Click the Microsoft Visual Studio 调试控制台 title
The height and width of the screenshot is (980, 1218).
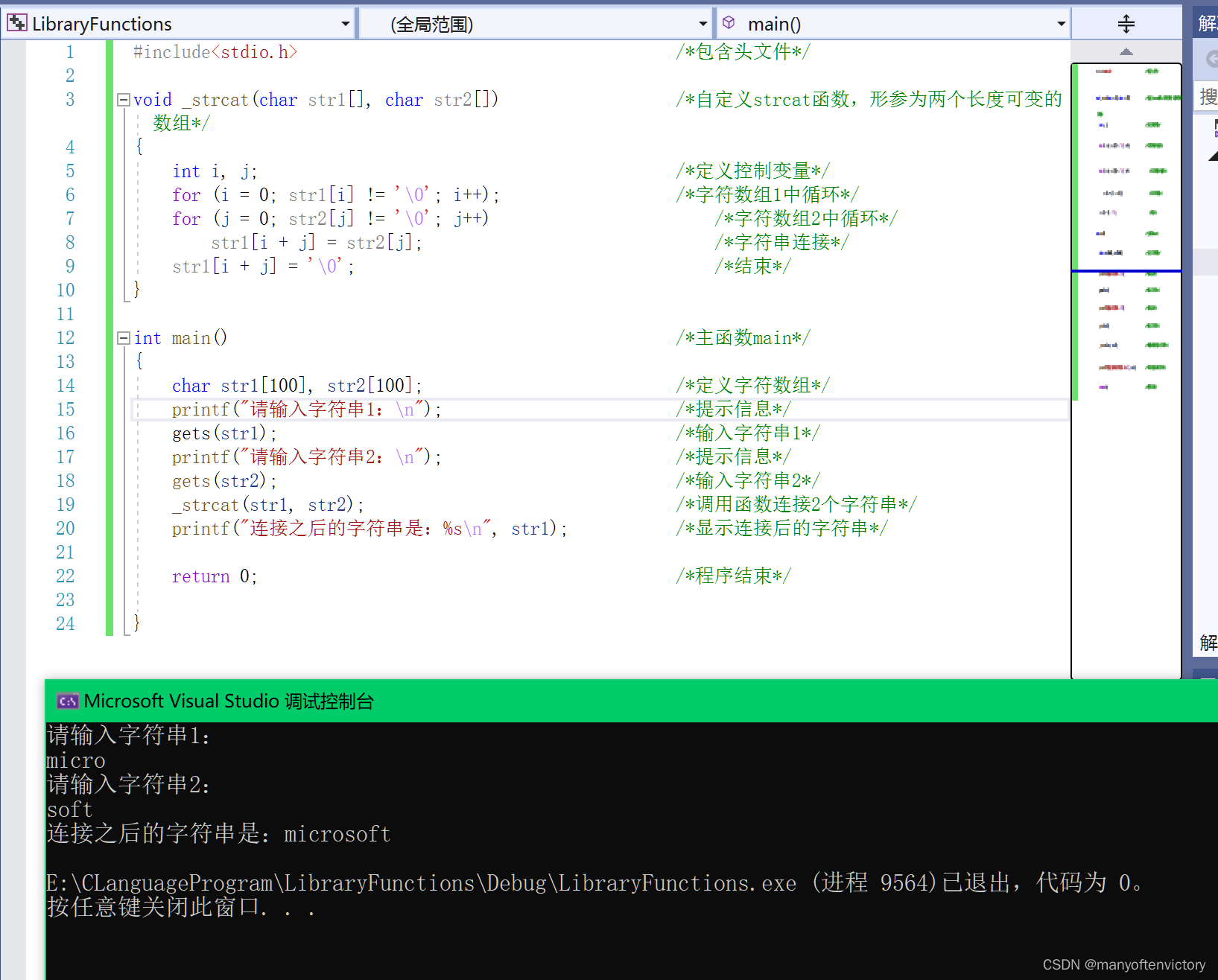click(229, 701)
